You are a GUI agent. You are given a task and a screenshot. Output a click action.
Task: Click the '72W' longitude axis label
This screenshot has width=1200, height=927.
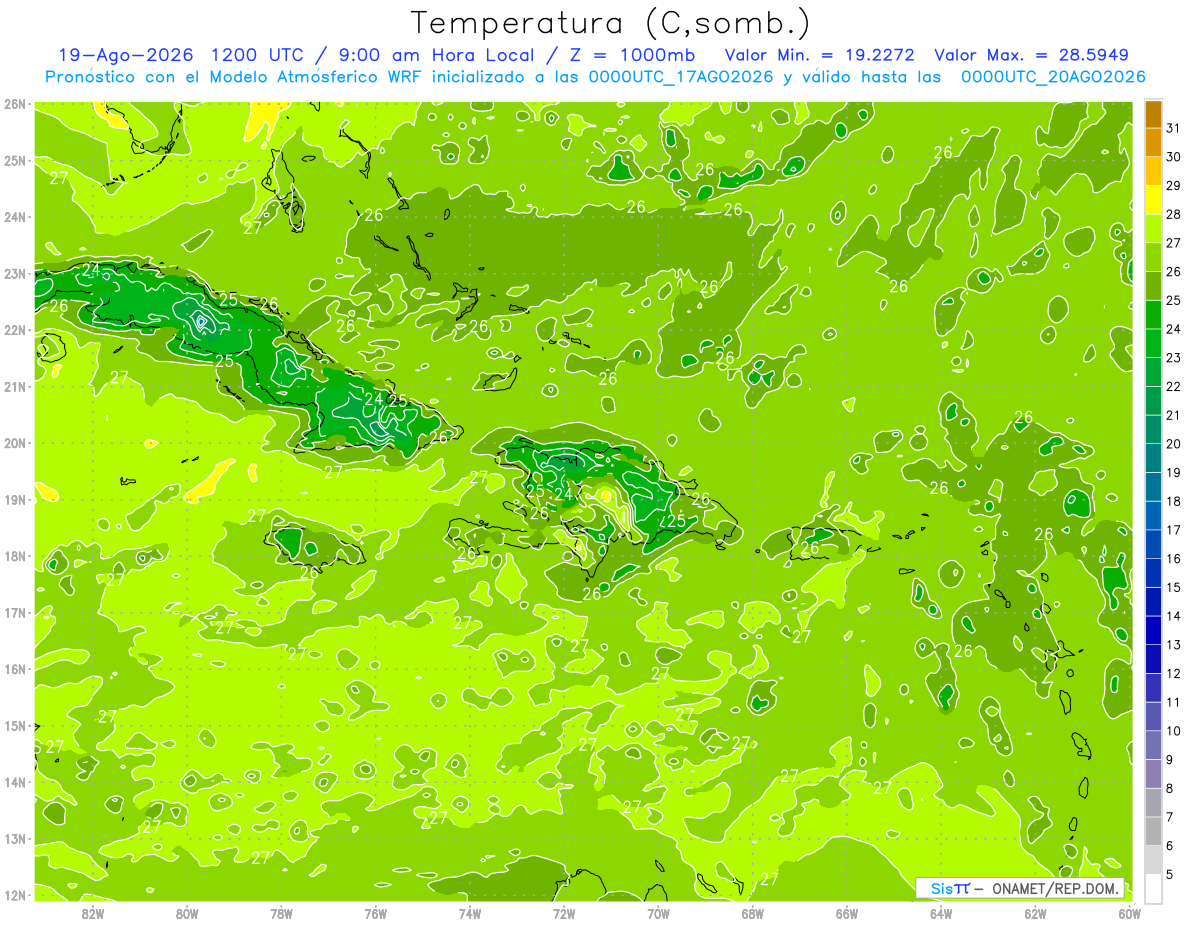click(x=564, y=913)
